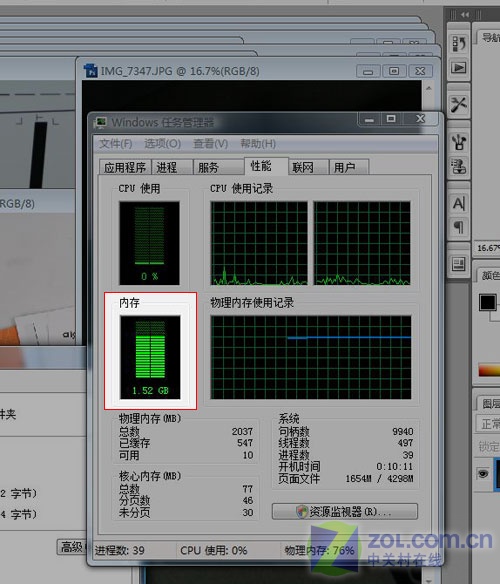Switch to the Networking (联网) tab
This screenshot has height=584, width=500.
coord(308,167)
